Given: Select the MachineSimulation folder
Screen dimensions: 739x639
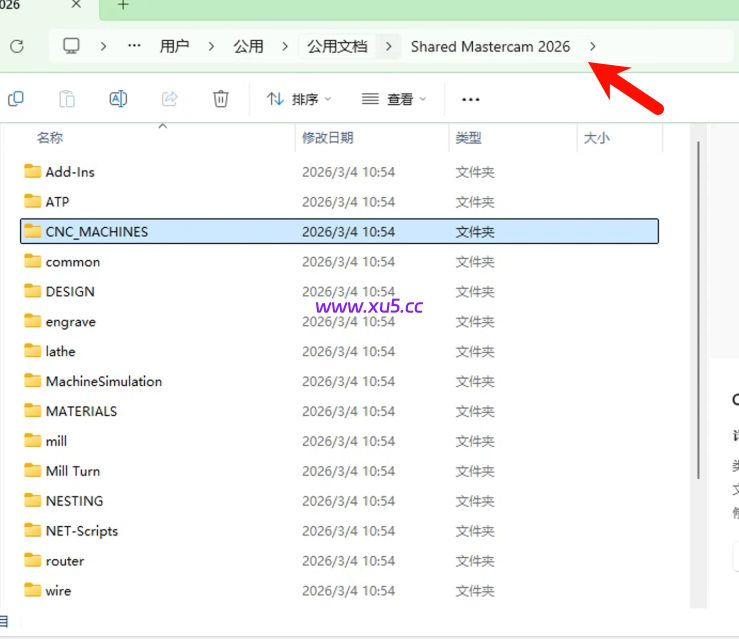Looking at the screenshot, I should click(103, 381).
